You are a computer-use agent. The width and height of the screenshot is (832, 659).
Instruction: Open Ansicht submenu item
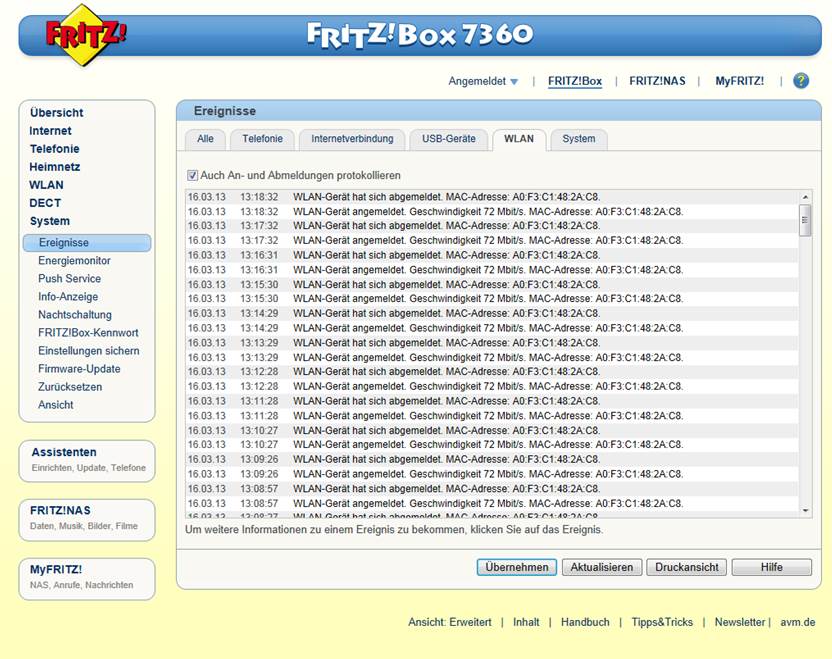point(56,405)
